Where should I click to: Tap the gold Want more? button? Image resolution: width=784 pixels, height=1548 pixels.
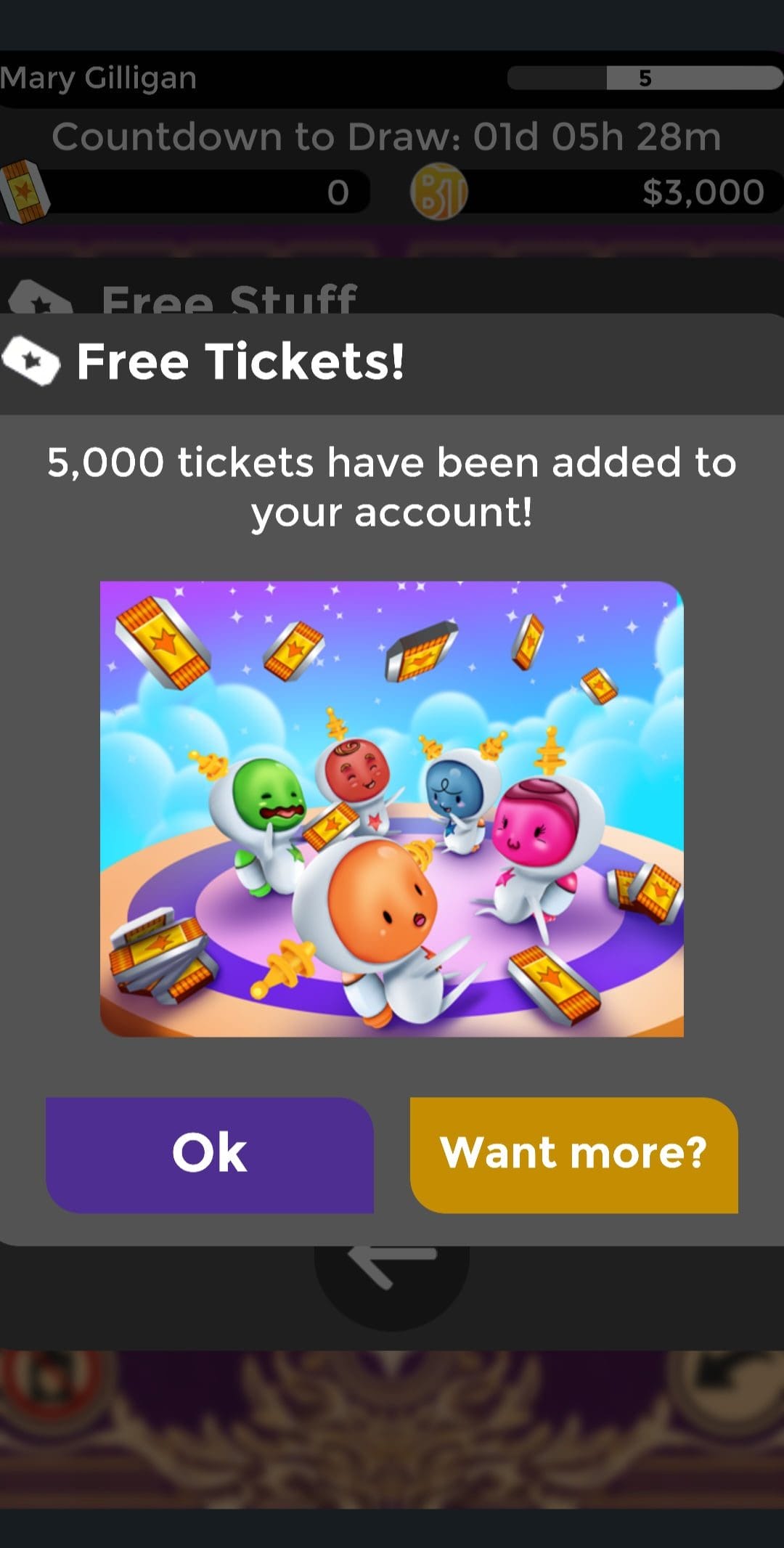tap(574, 1154)
